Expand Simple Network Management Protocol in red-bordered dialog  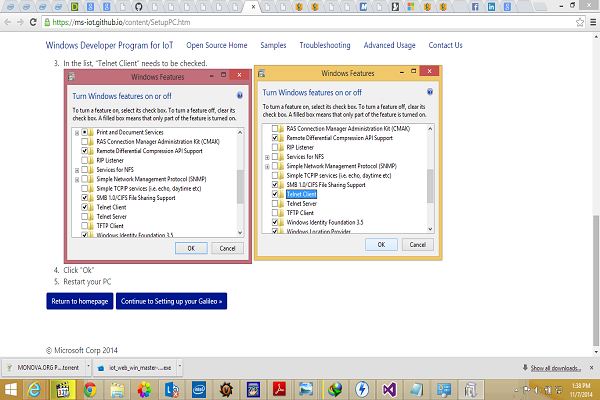(77, 179)
